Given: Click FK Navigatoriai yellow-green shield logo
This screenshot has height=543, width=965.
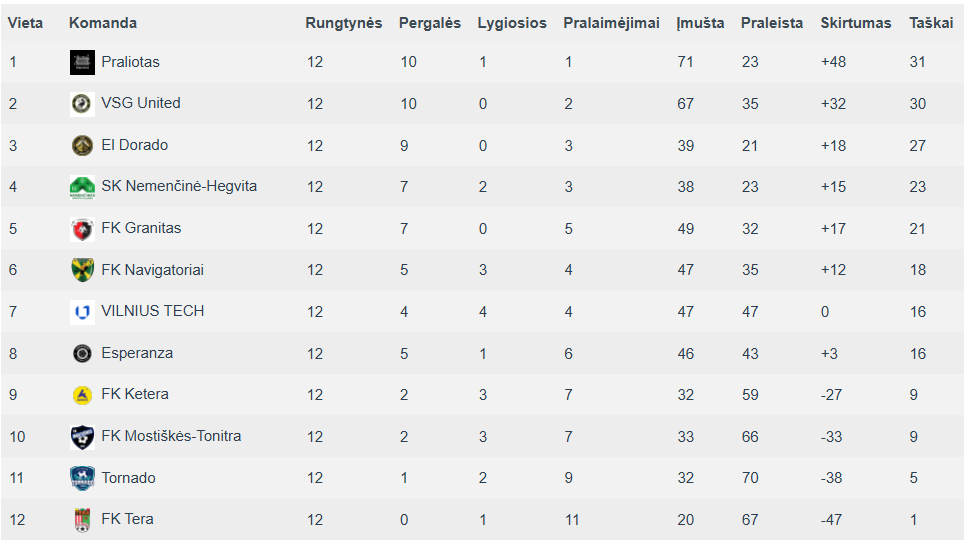Looking at the screenshot, I should click(82, 270).
